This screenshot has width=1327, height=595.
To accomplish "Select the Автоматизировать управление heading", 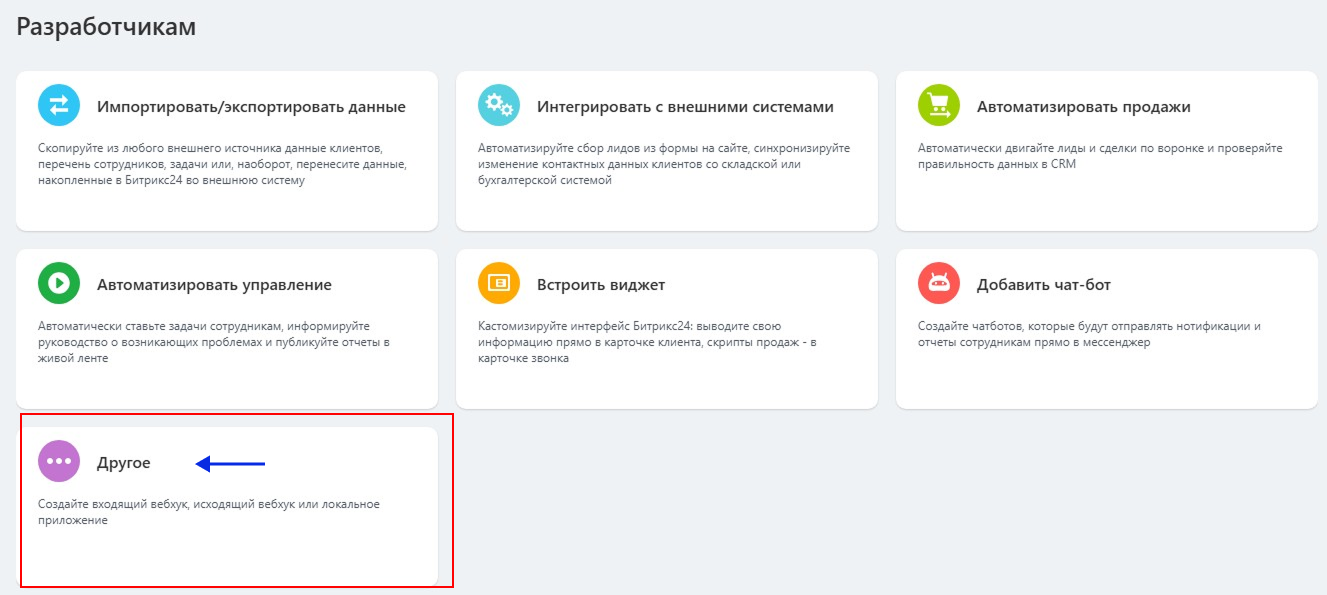I will point(214,285).
